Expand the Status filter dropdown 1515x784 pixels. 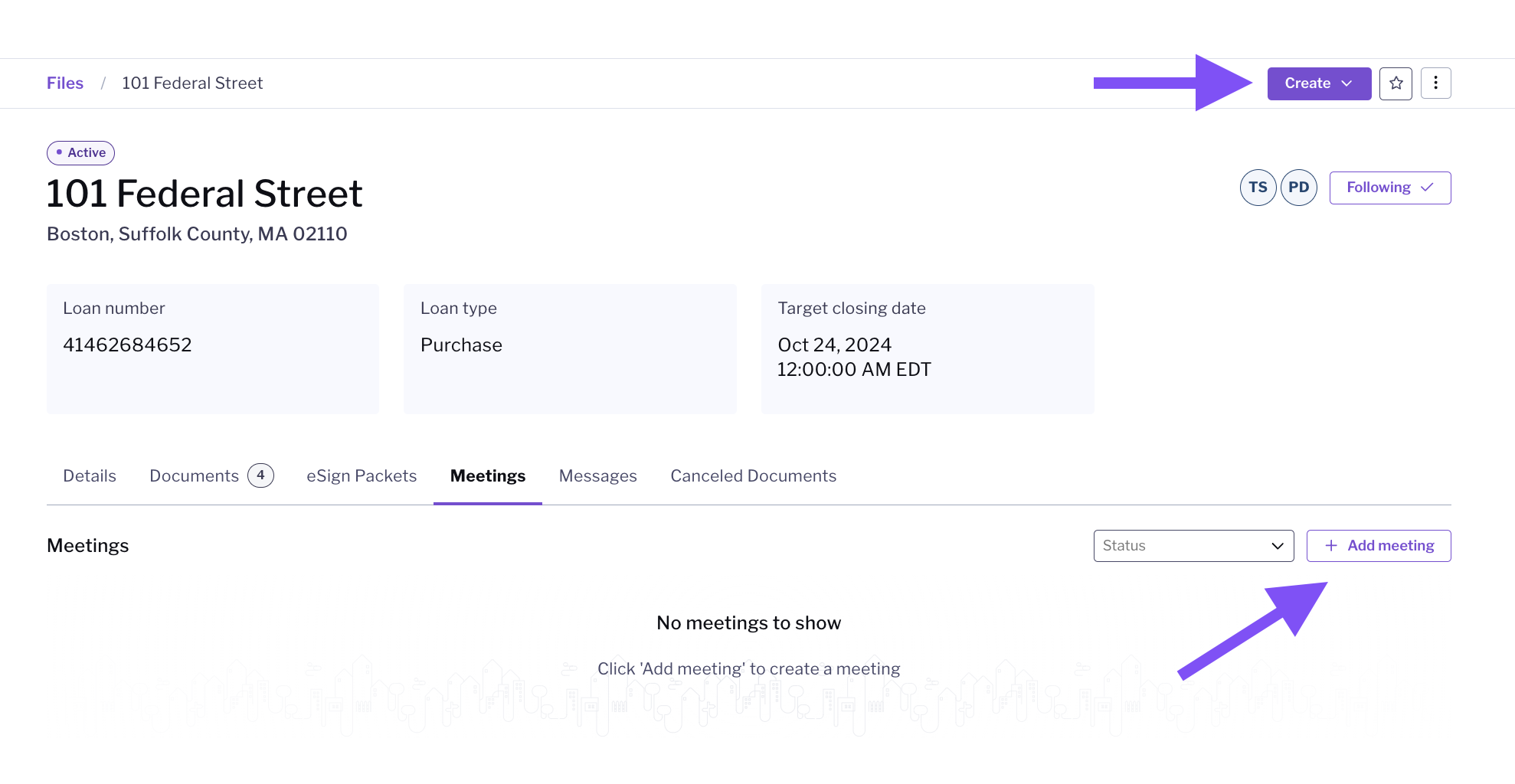pyautogui.click(x=1193, y=546)
